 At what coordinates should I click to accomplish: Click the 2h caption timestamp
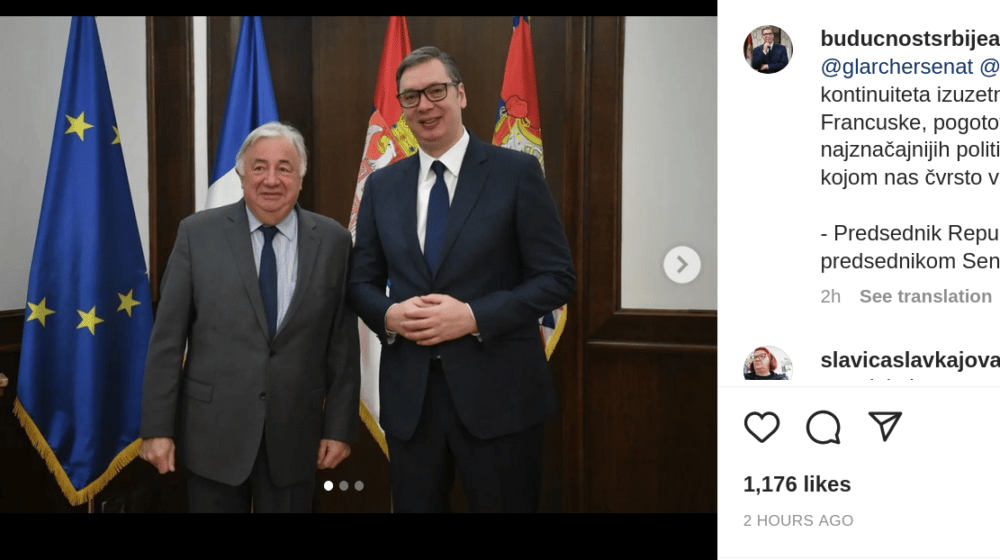tap(830, 296)
